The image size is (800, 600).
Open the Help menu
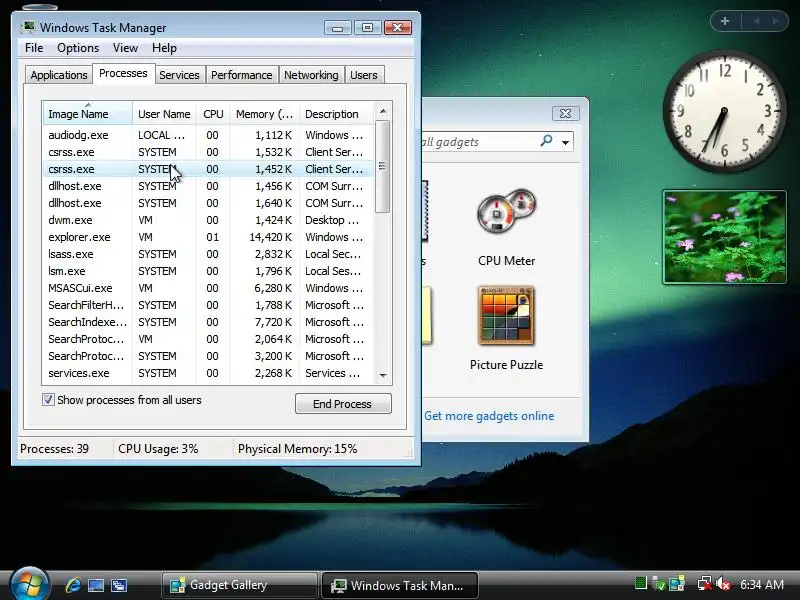(x=164, y=48)
